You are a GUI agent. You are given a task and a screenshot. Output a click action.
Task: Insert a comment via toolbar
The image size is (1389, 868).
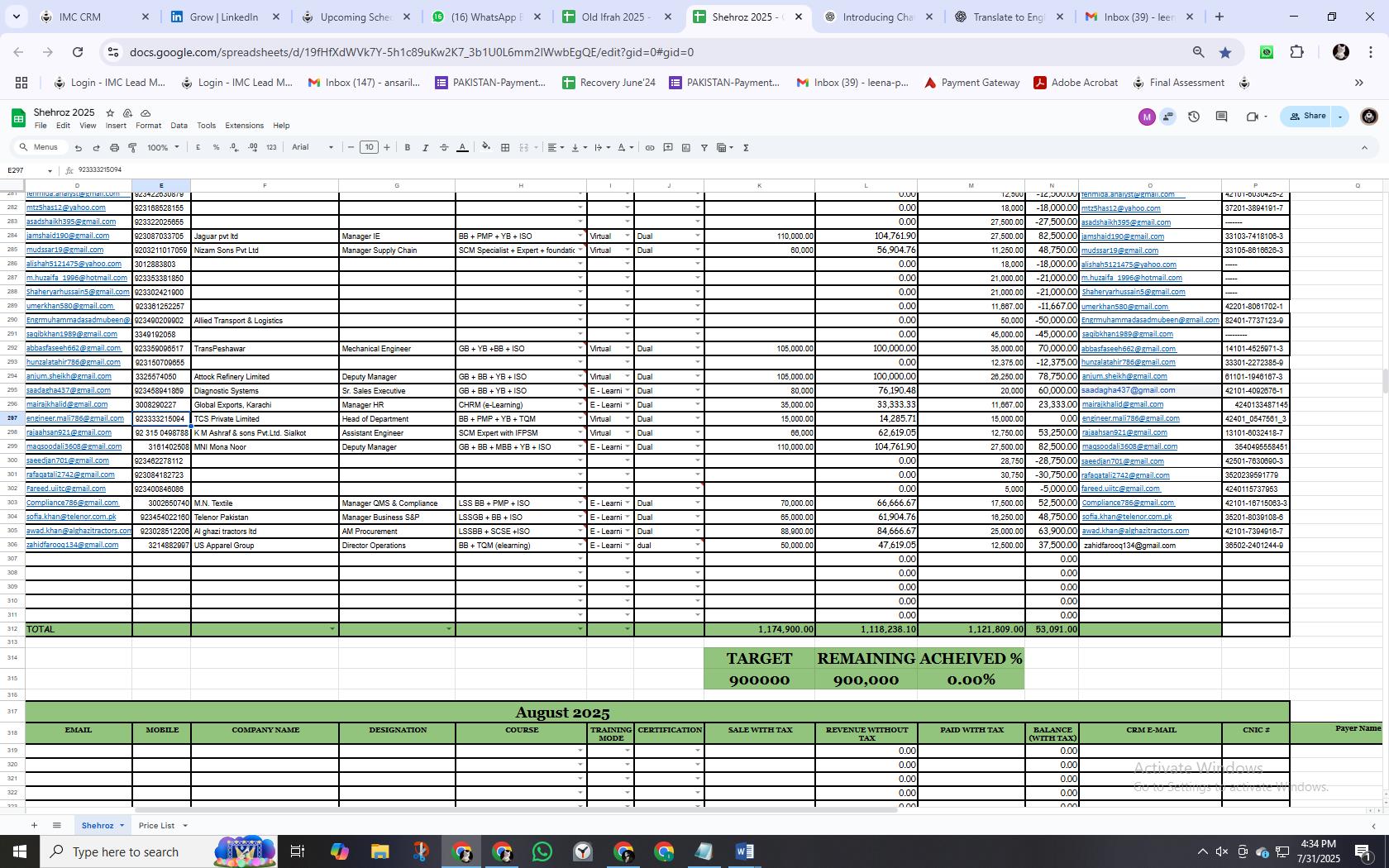tap(668, 148)
